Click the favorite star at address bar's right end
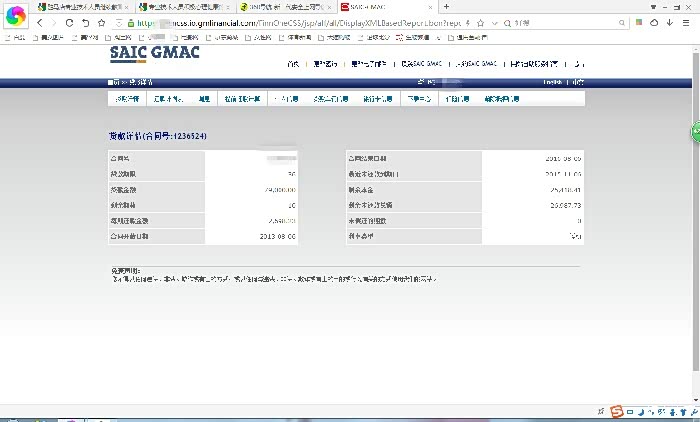Screen dimensions: 700x422 (x=480, y=23)
